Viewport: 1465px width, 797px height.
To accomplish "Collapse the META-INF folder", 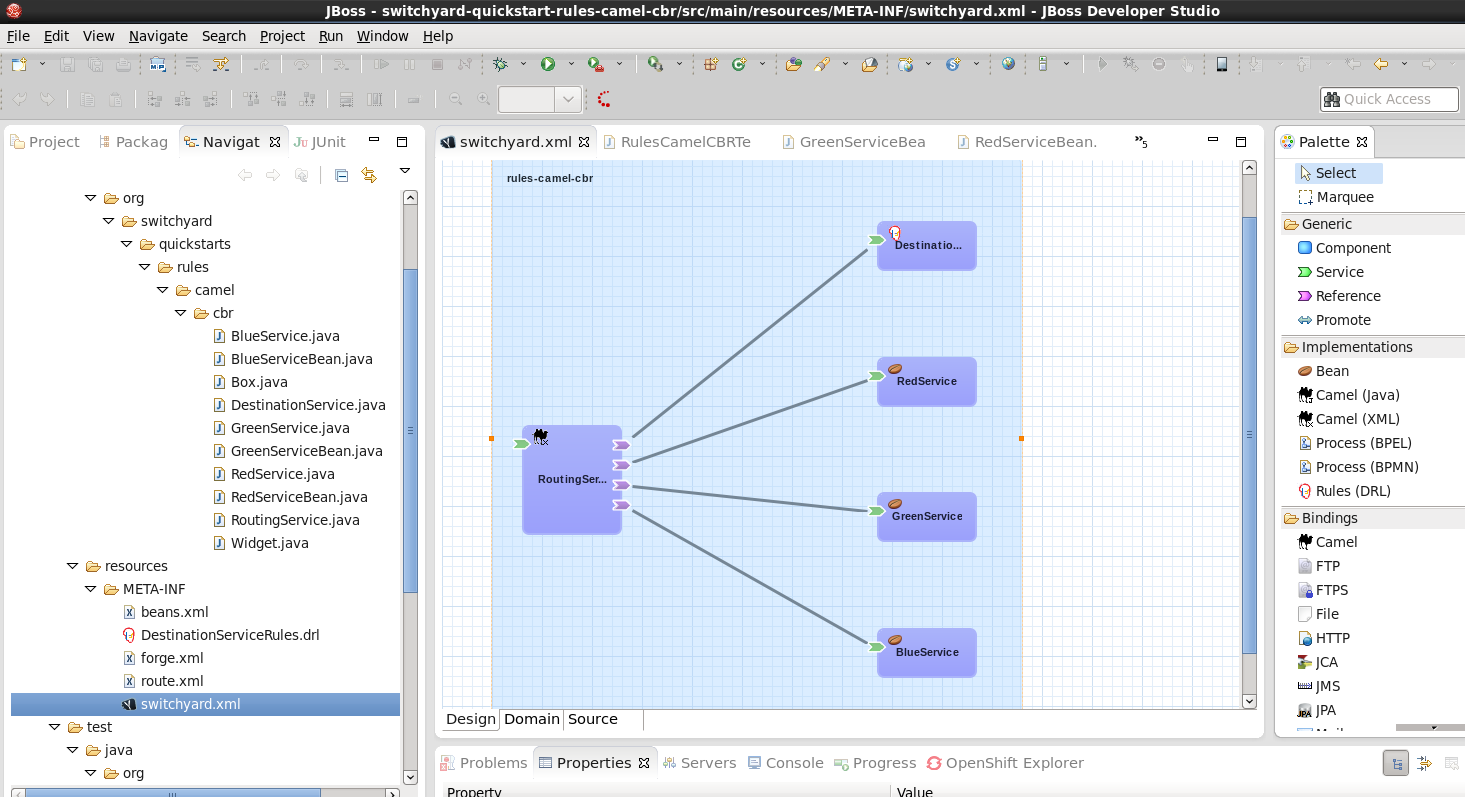I will (x=90, y=589).
